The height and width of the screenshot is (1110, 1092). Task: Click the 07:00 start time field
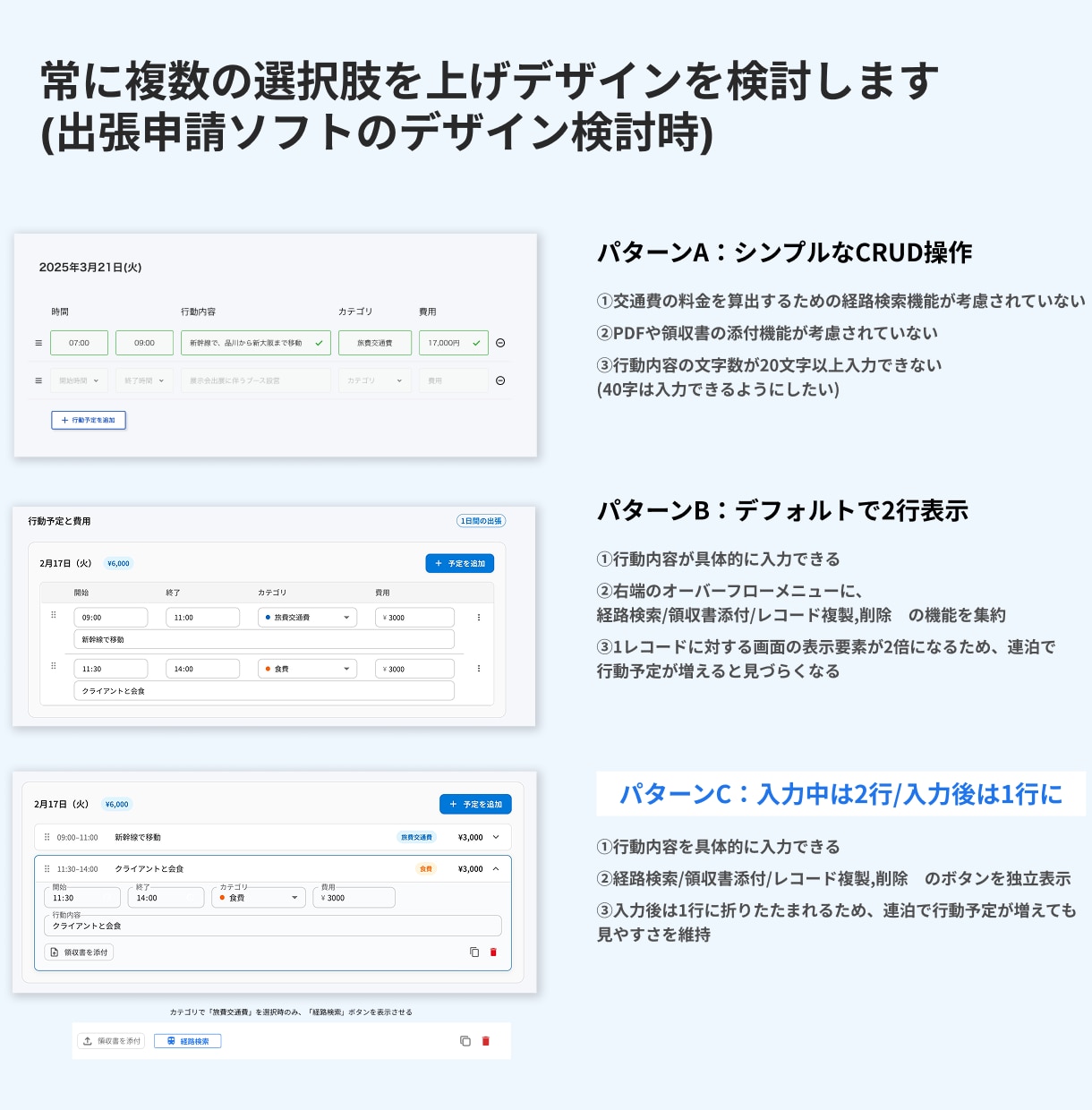79,343
